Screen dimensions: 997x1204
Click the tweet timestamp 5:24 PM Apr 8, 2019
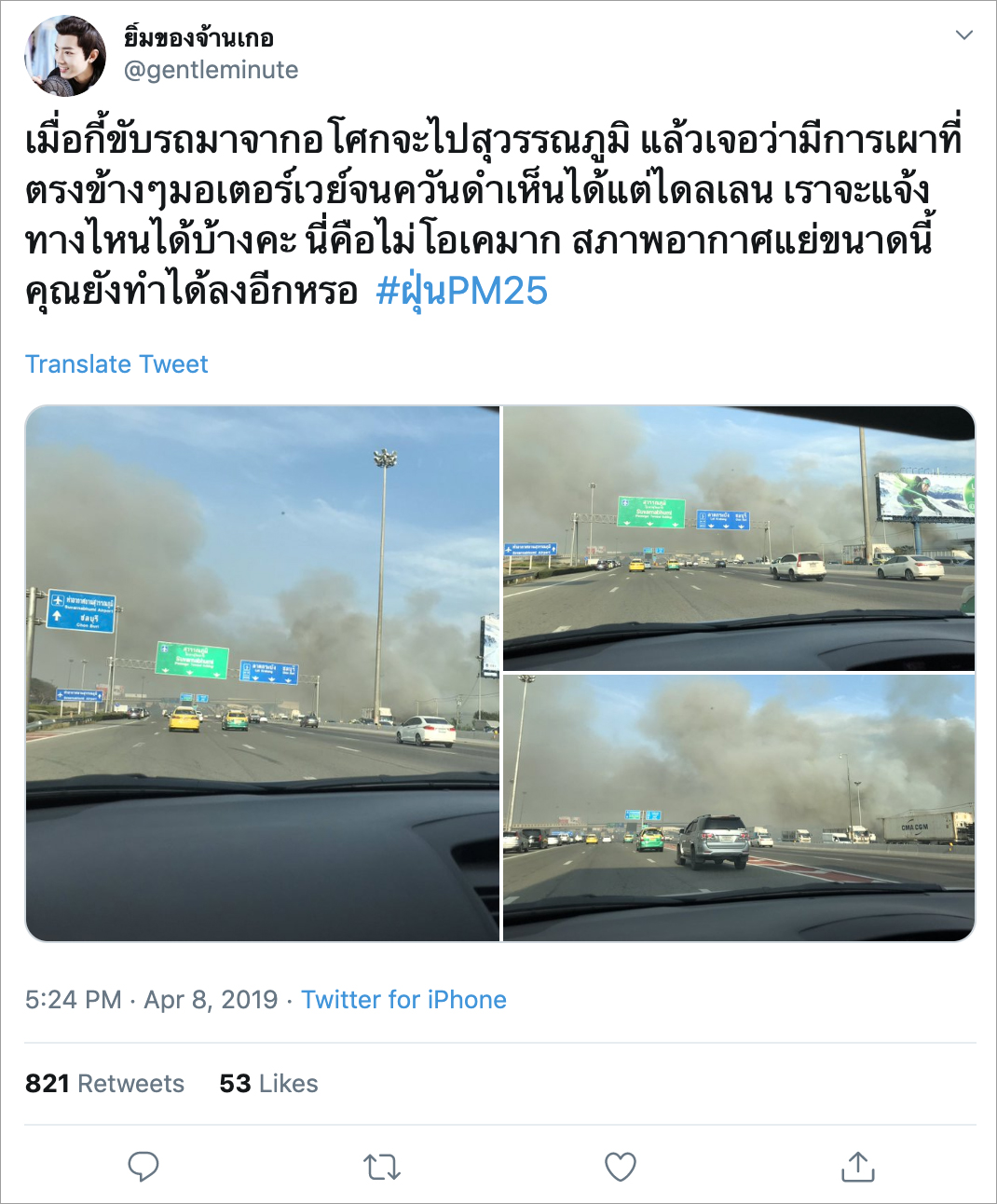coord(152,1000)
